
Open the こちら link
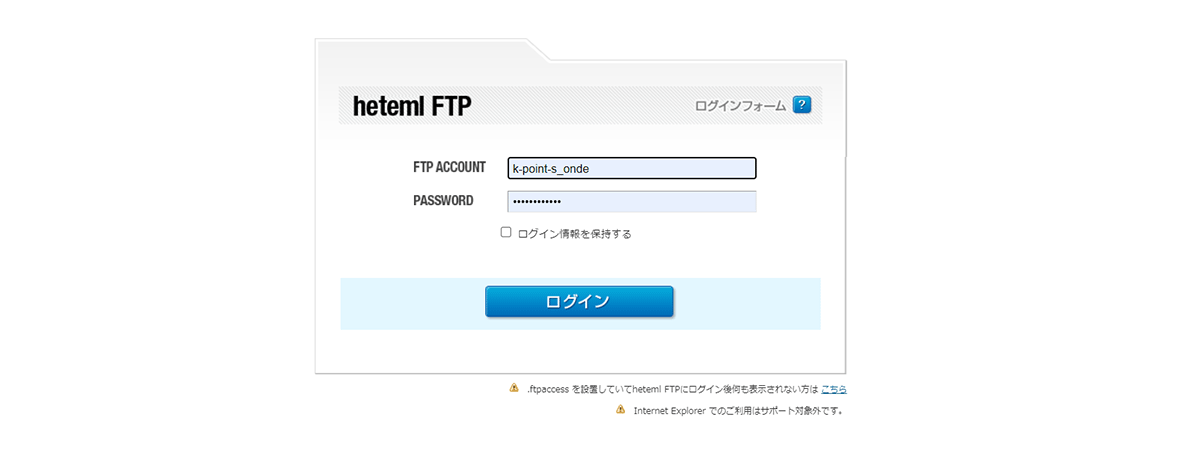point(834,389)
